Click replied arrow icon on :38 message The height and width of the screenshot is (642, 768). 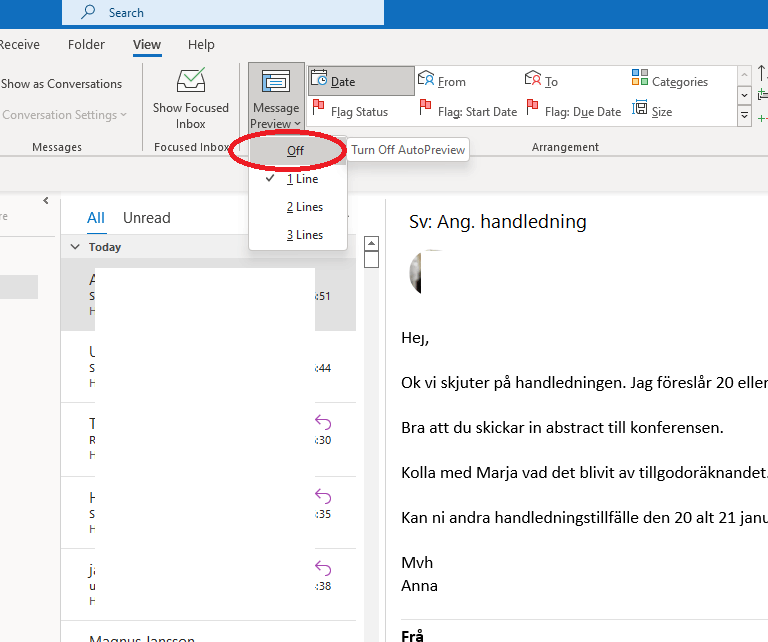pyautogui.click(x=323, y=568)
